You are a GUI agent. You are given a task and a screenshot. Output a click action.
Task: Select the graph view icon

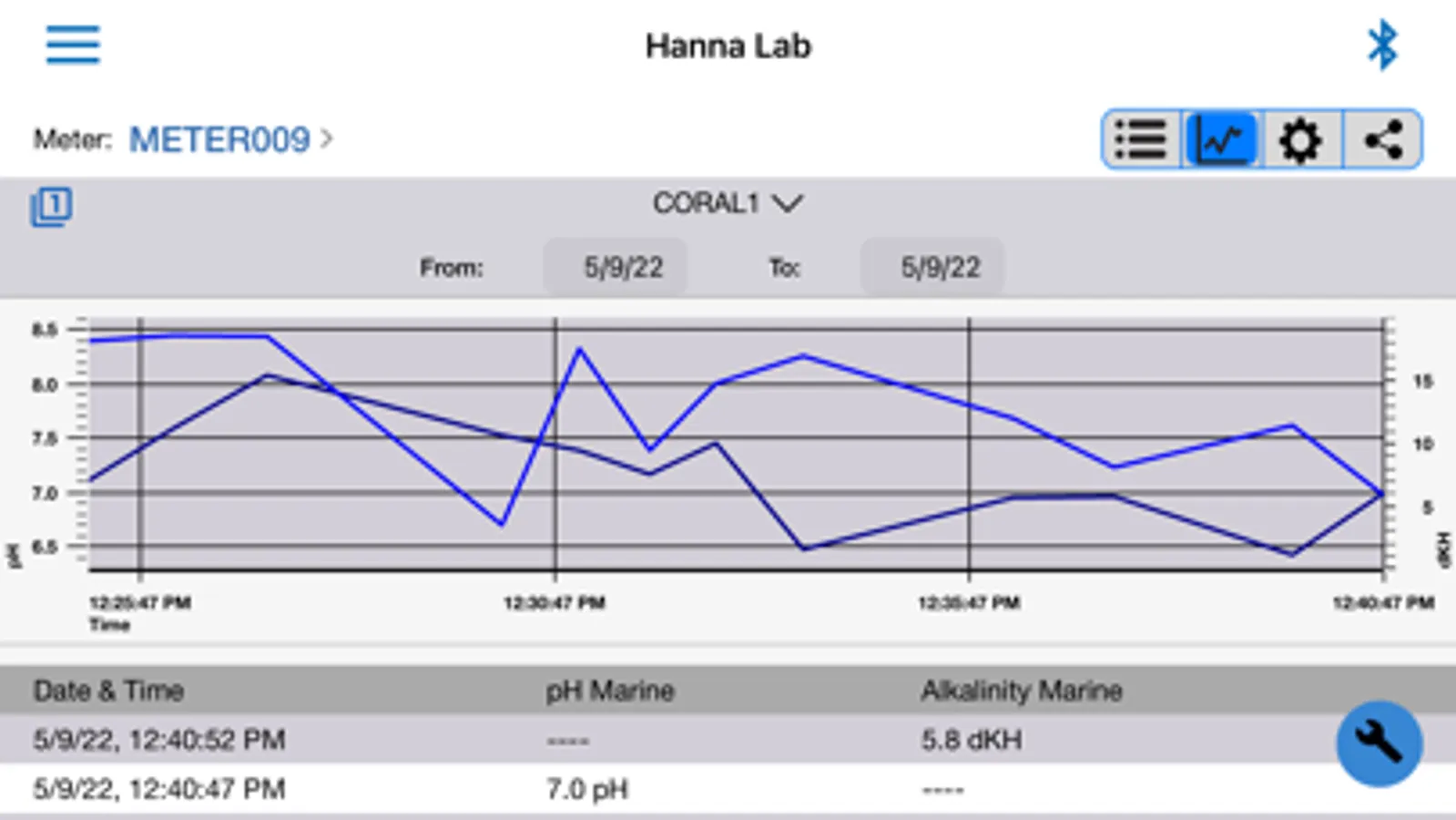(1220, 140)
